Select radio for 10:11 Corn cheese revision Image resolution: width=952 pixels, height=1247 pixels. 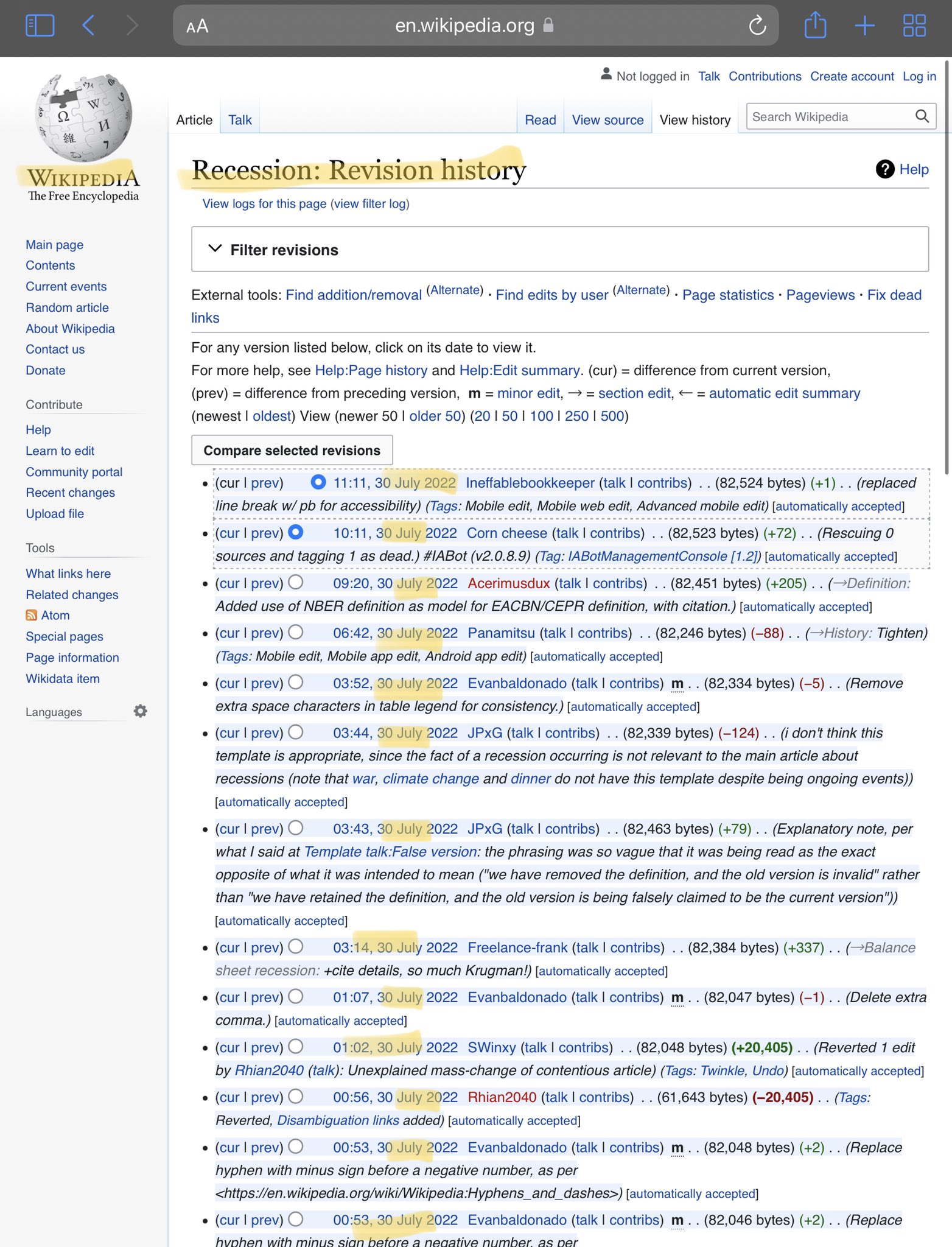296,532
